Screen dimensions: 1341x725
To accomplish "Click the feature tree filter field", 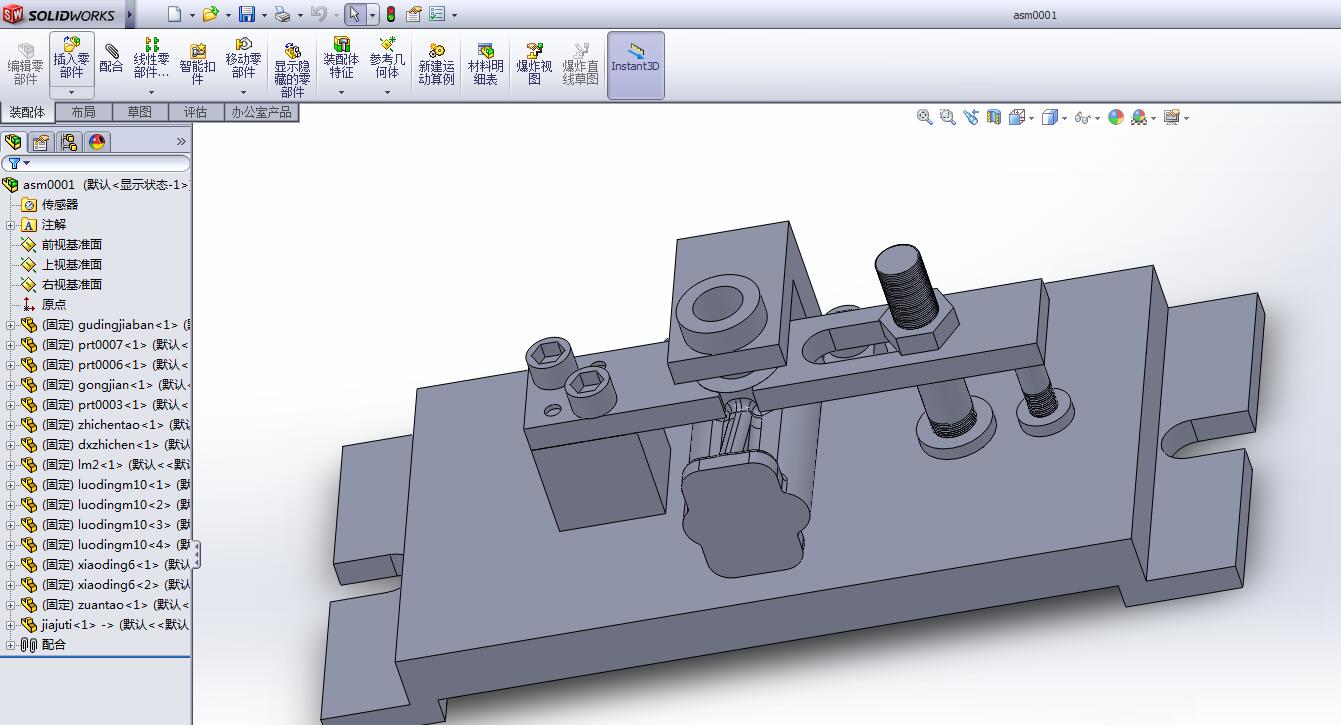I will (96, 163).
